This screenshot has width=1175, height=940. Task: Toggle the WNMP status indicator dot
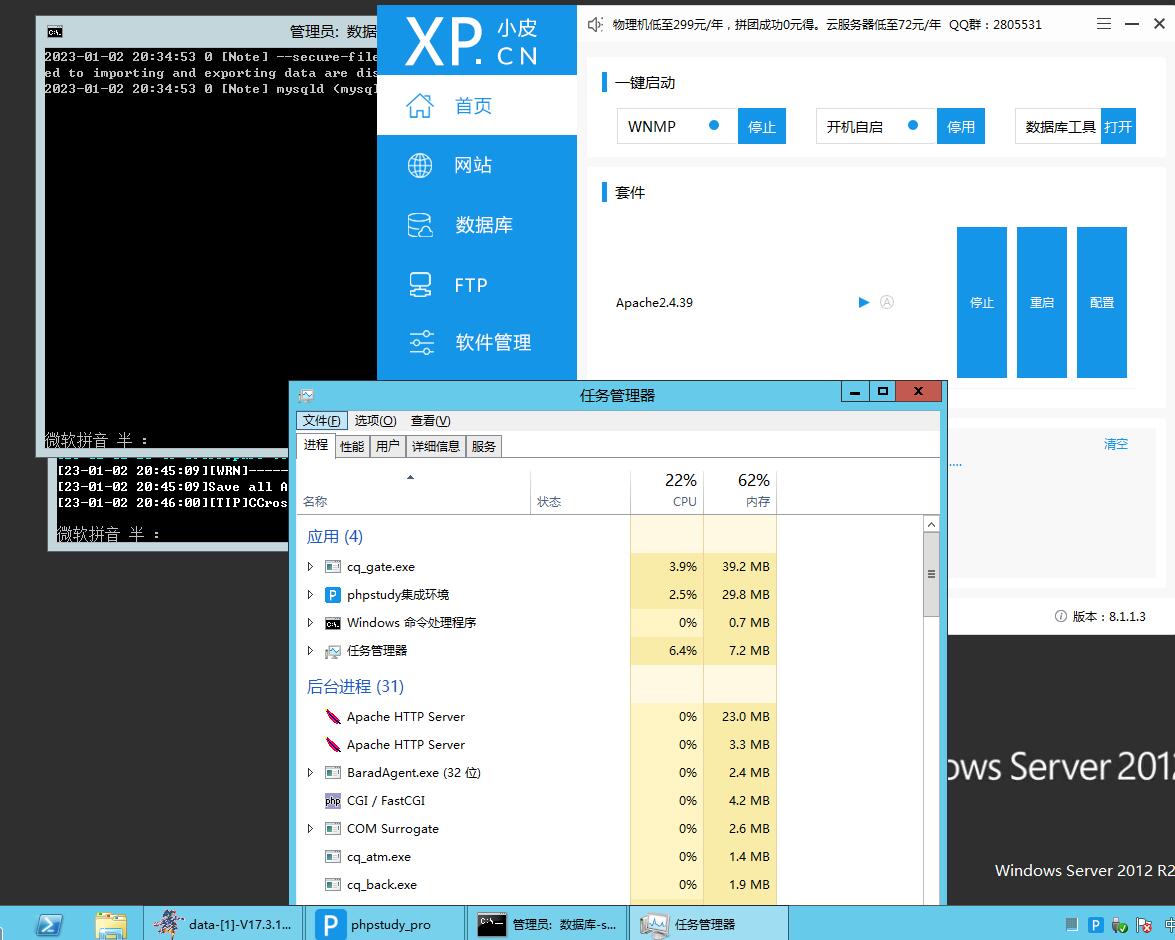[x=714, y=125]
